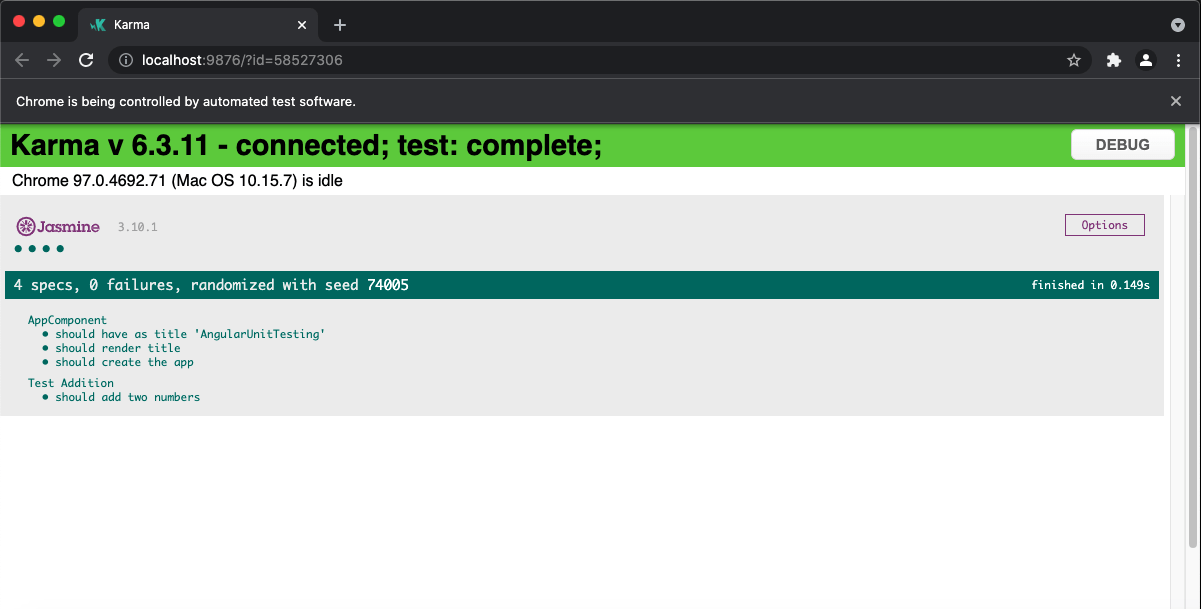The width and height of the screenshot is (1201, 609).
Task: Select the AppComponent suite heading
Action: tap(68, 319)
